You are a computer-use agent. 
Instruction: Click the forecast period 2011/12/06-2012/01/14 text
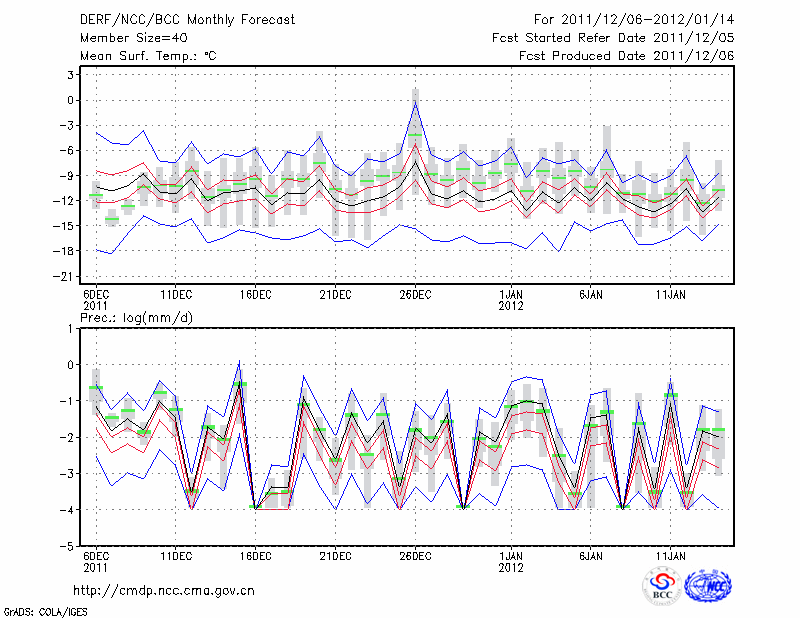634,19
